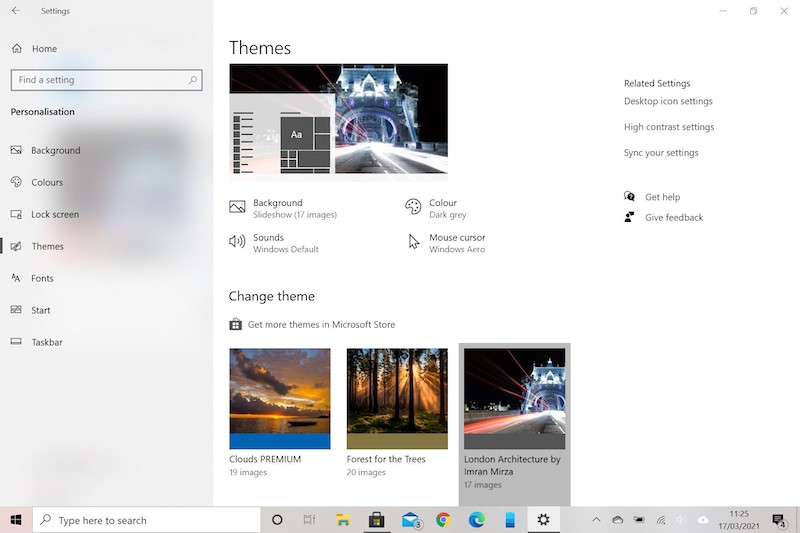Open theme Colour Dark grey option
This screenshot has width=800, height=533.
(436, 209)
